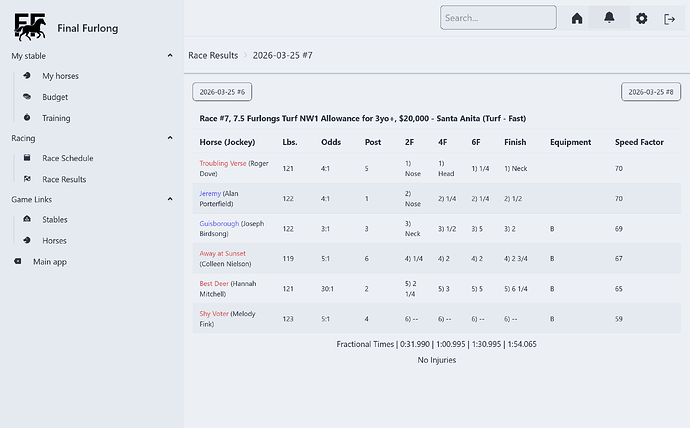690x428 pixels.
Task: Click the coins icon beside Budget
Action: 27,97
